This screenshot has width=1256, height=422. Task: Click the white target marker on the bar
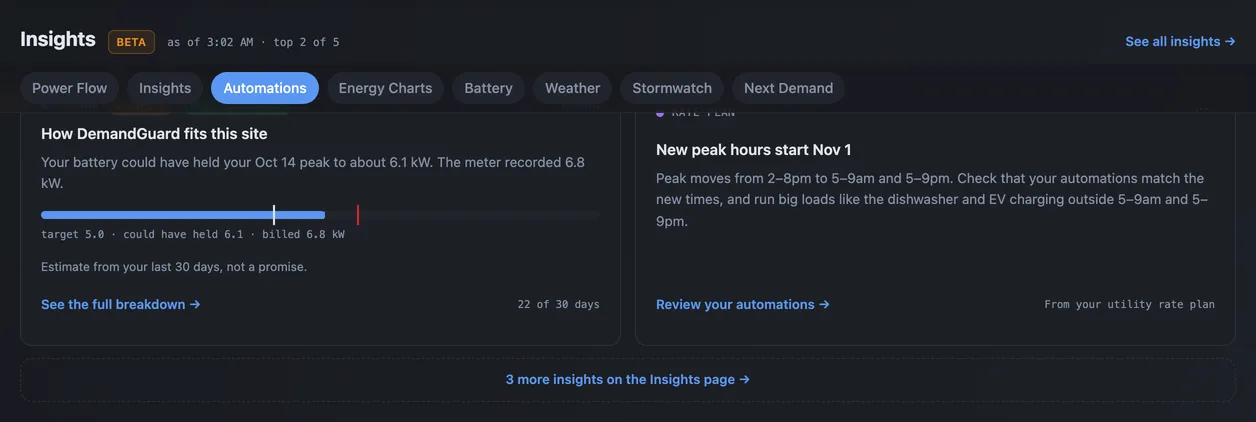coord(274,214)
